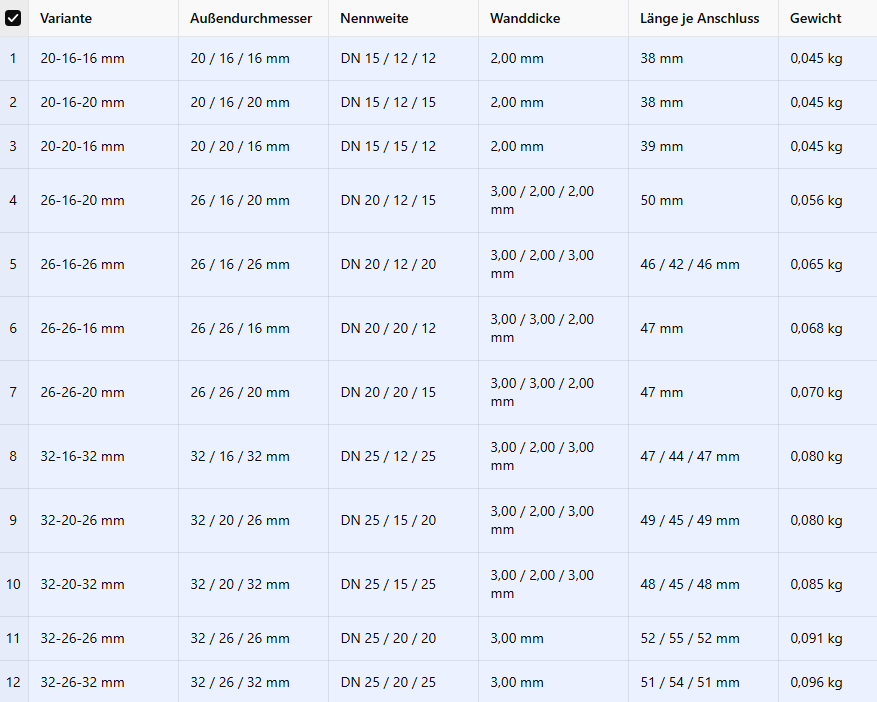This screenshot has width=877, height=702.
Task: Click the DN 20 / 20 / 15 cell
Action: (x=403, y=393)
